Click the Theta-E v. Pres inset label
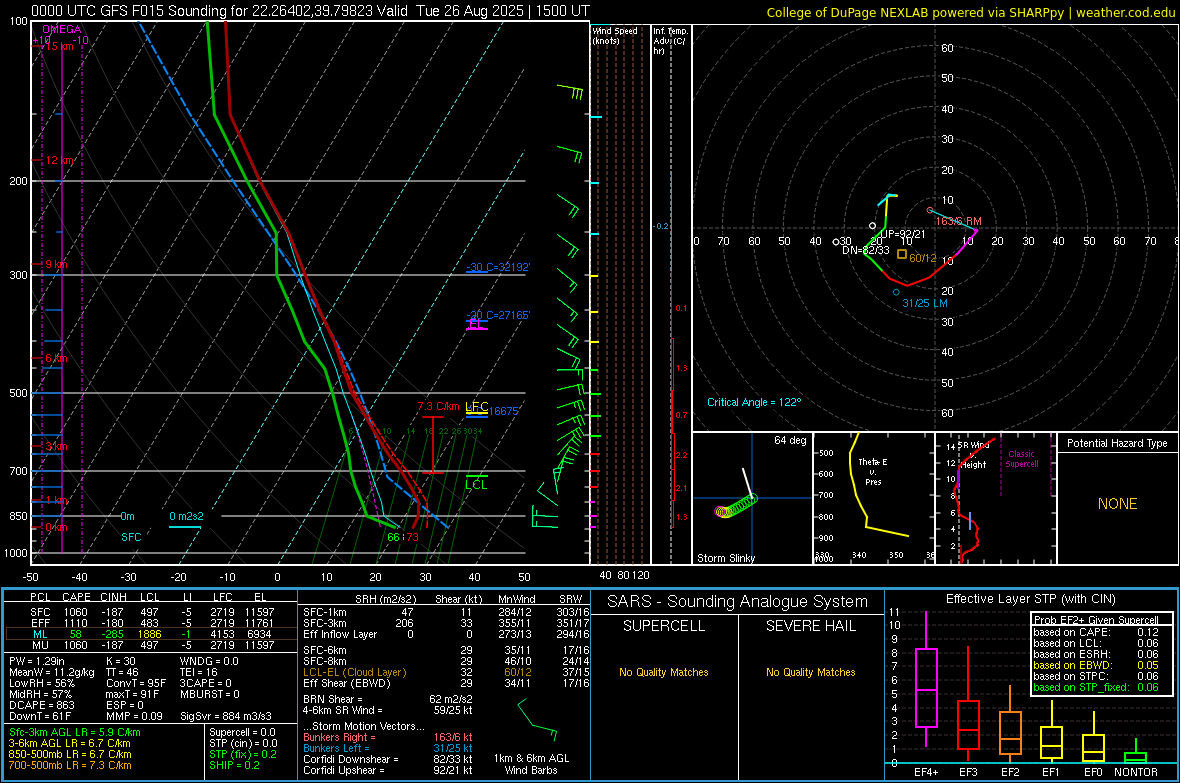The width and height of the screenshot is (1180, 783). point(873,472)
